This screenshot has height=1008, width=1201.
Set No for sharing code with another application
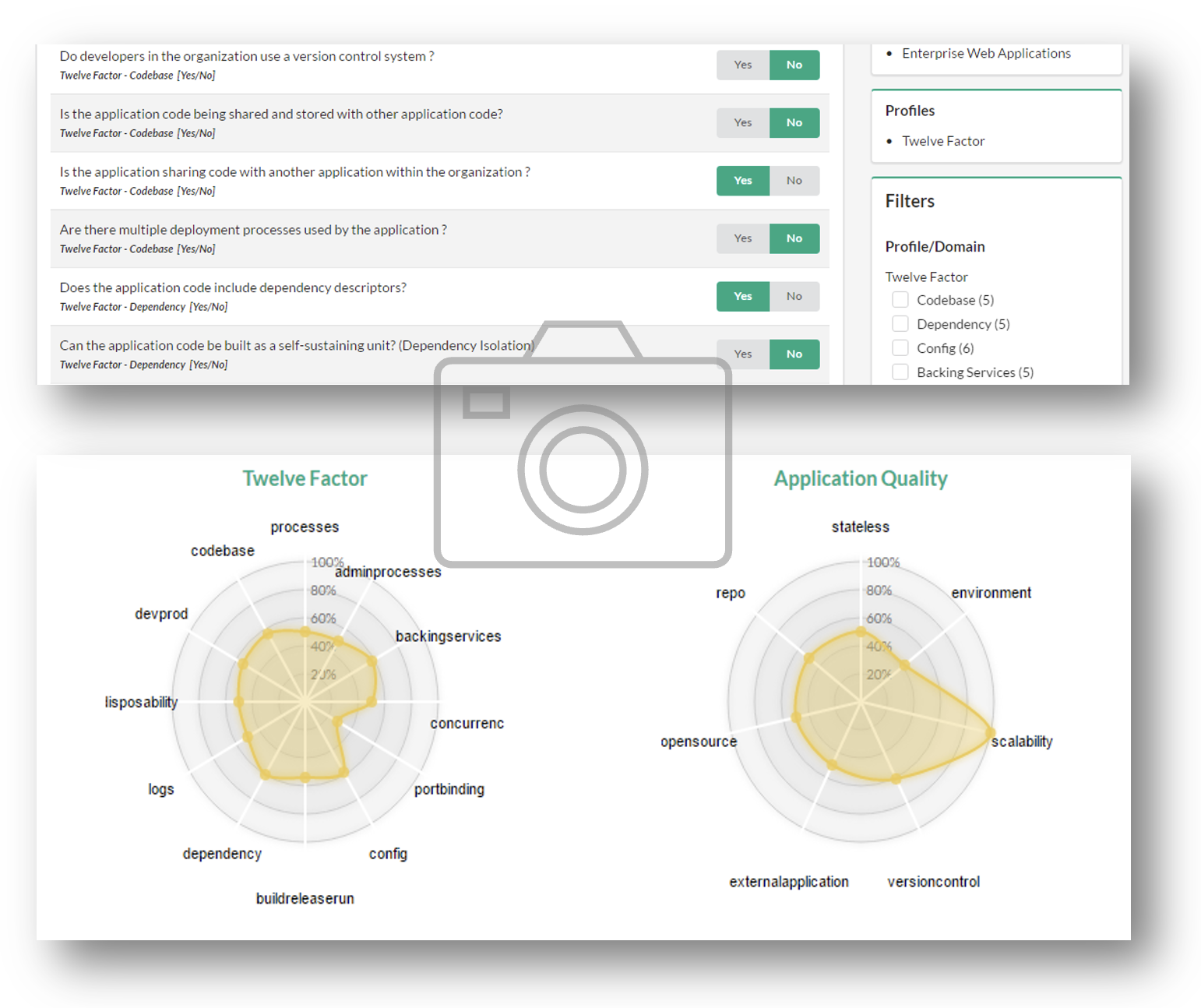[794, 181]
